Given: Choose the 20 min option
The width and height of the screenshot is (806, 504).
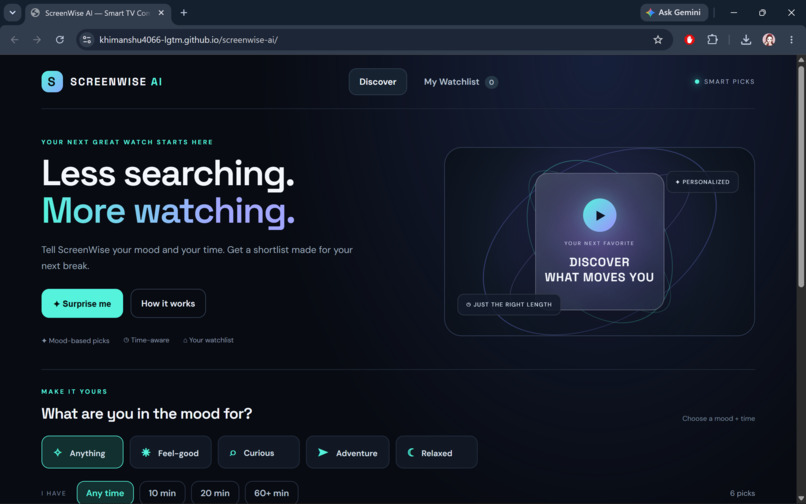Looking at the screenshot, I should click(x=215, y=493).
